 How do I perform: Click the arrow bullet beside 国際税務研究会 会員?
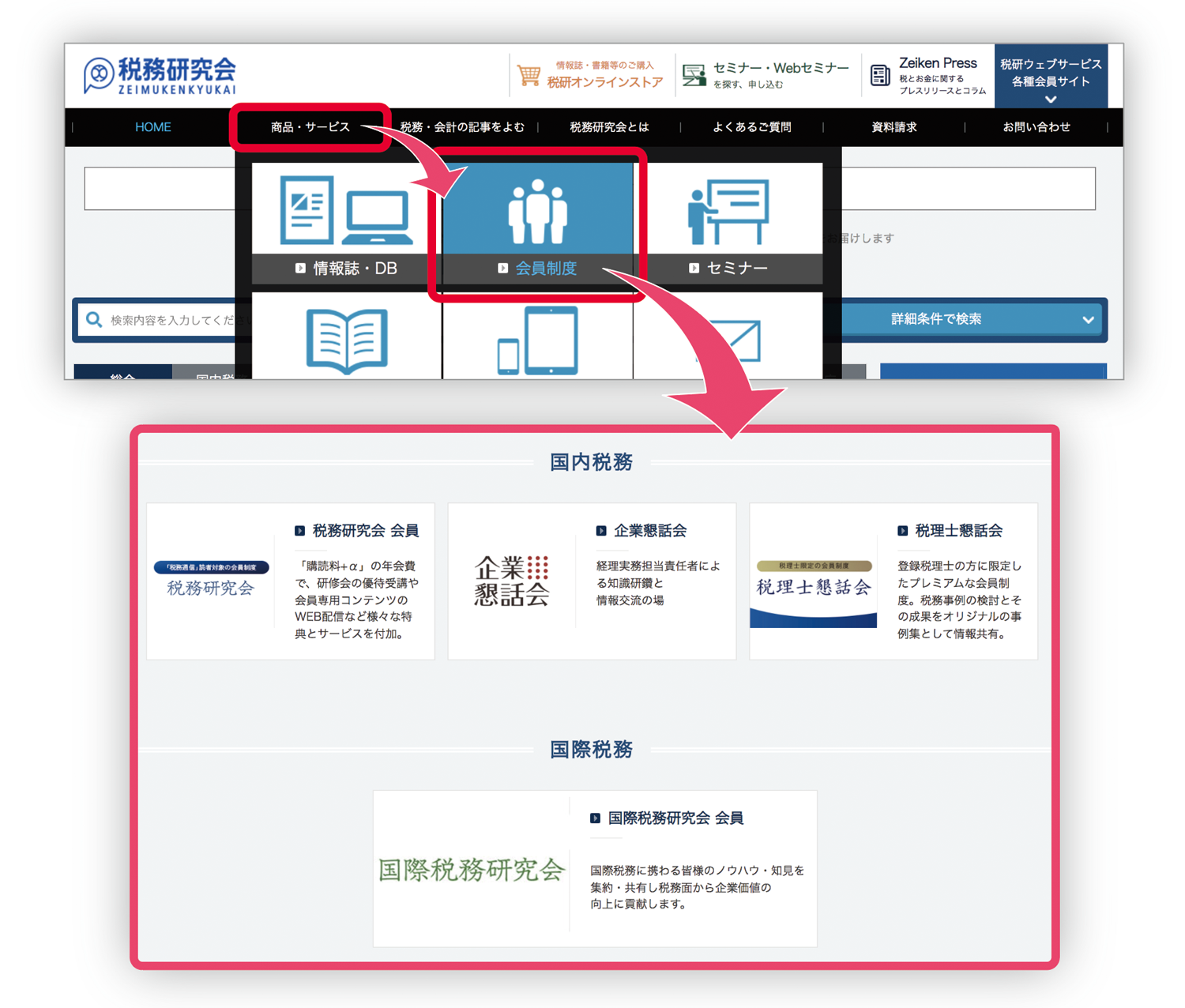pos(595,818)
